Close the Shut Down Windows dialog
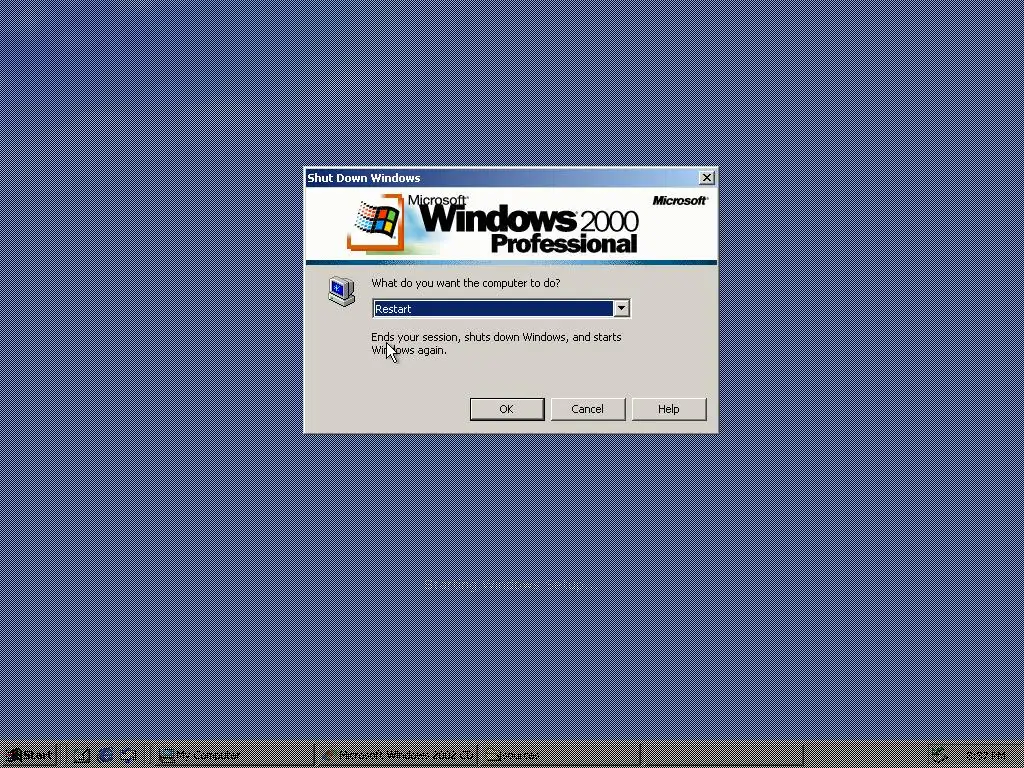 707,178
